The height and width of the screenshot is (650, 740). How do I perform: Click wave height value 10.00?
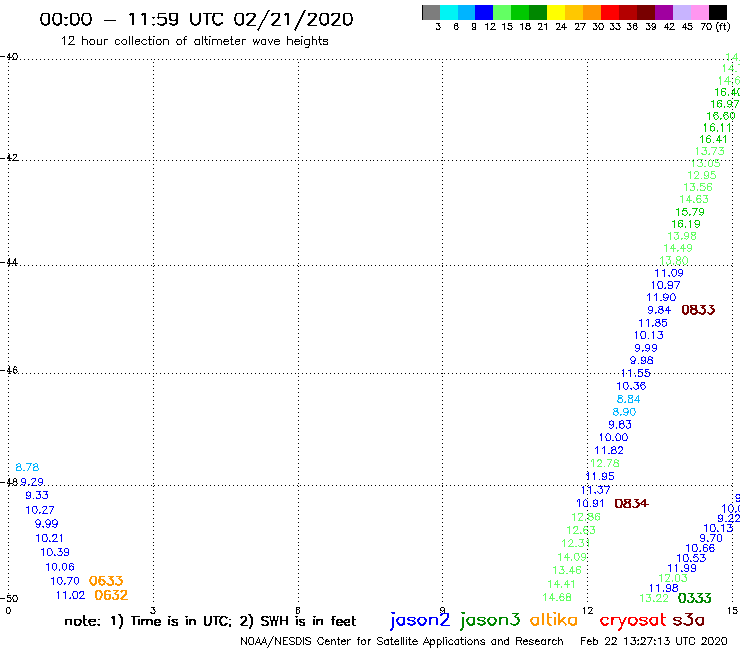click(x=614, y=438)
